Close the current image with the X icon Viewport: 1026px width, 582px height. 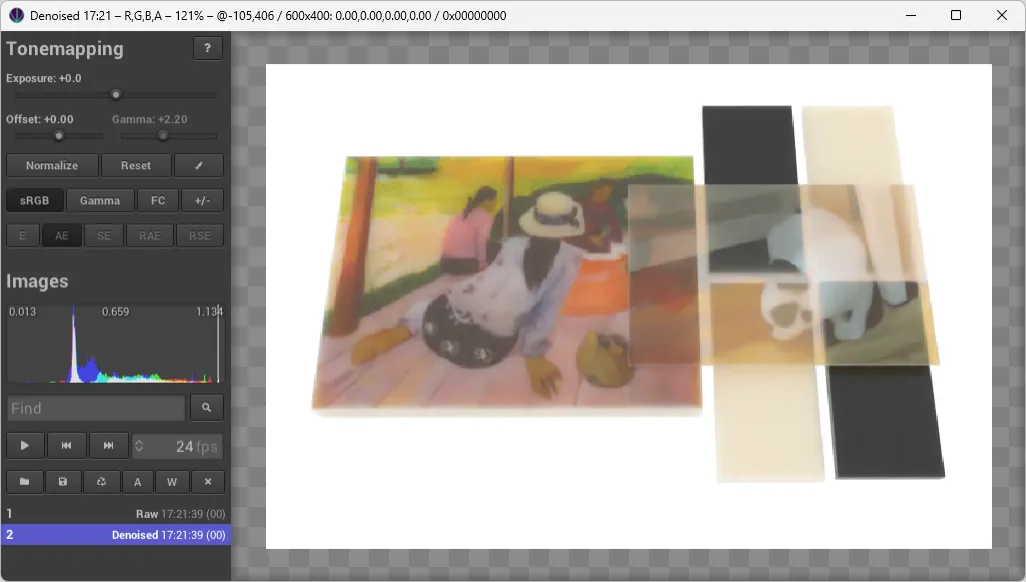(x=208, y=481)
